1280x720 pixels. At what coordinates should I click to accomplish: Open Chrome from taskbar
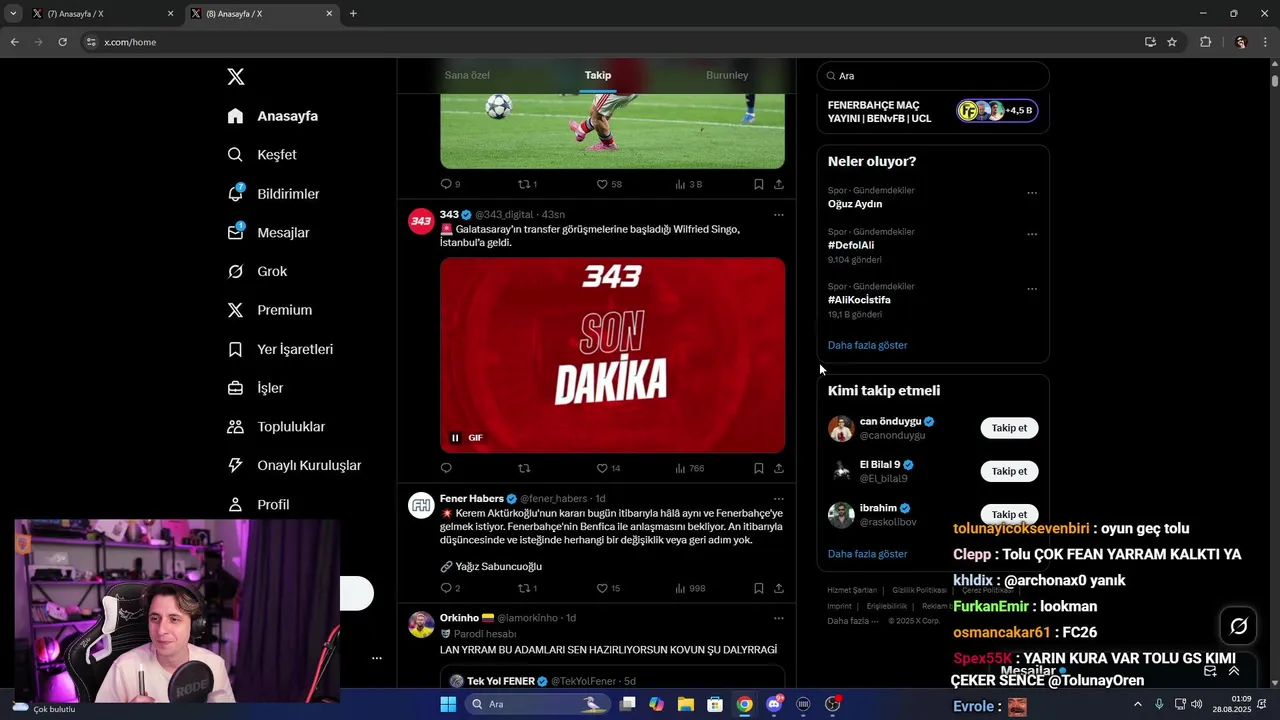(x=745, y=705)
